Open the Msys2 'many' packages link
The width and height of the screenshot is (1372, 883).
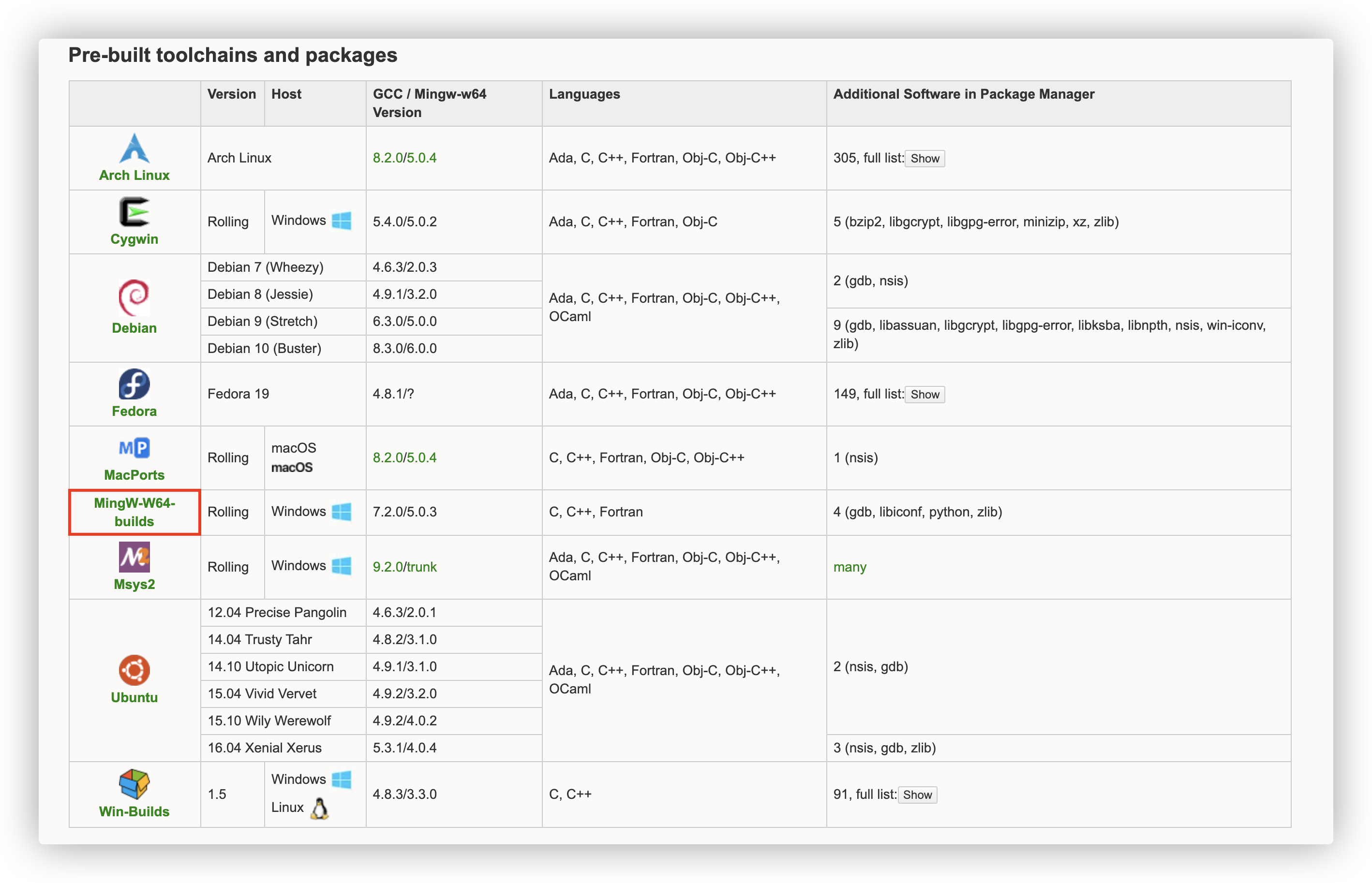point(850,567)
